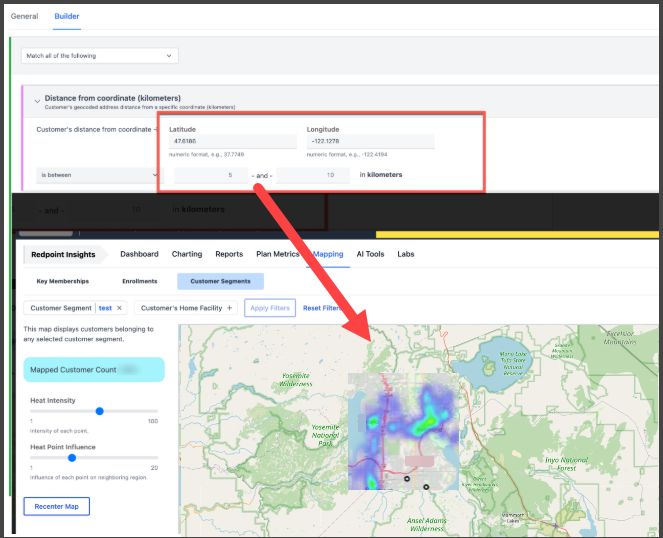Add a Customer's Home Facility filter
Viewport: 663px width, 538px height.
(229, 308)
